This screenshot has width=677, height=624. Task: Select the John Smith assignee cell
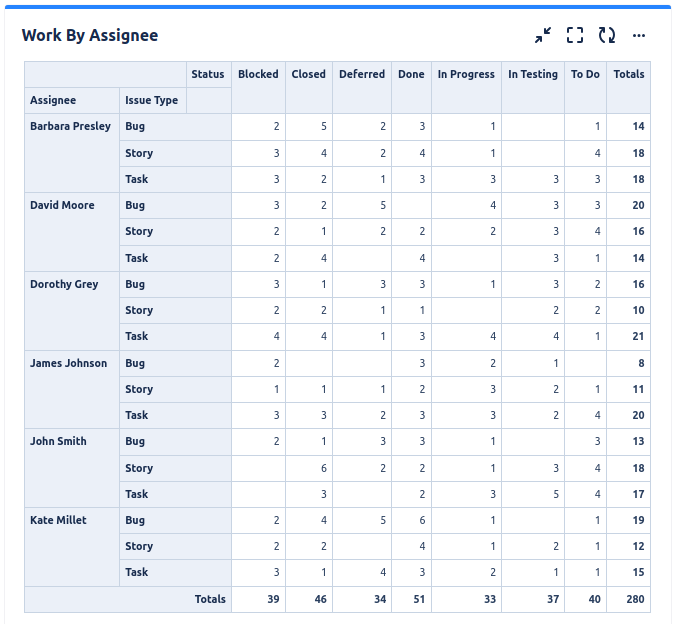(72, 468)
